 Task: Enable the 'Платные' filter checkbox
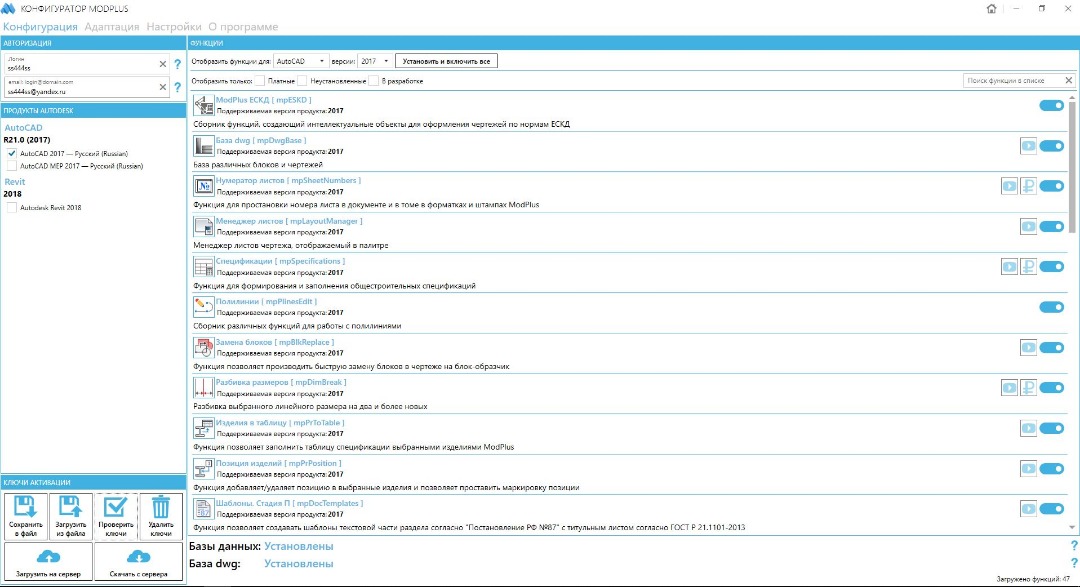click(x=259, y=81)
